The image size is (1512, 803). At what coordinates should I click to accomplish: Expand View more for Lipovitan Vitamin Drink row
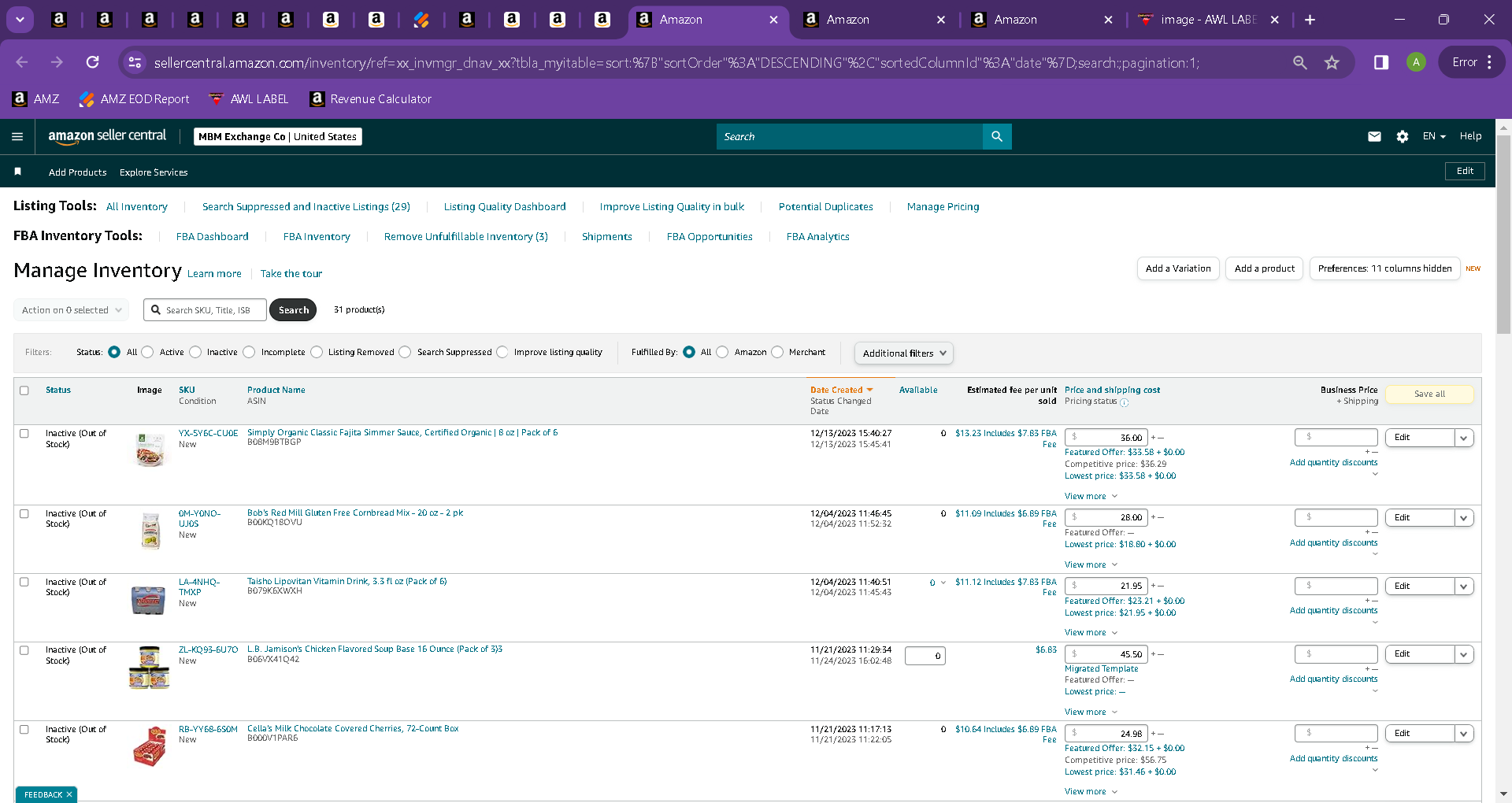coord(1091,632)
